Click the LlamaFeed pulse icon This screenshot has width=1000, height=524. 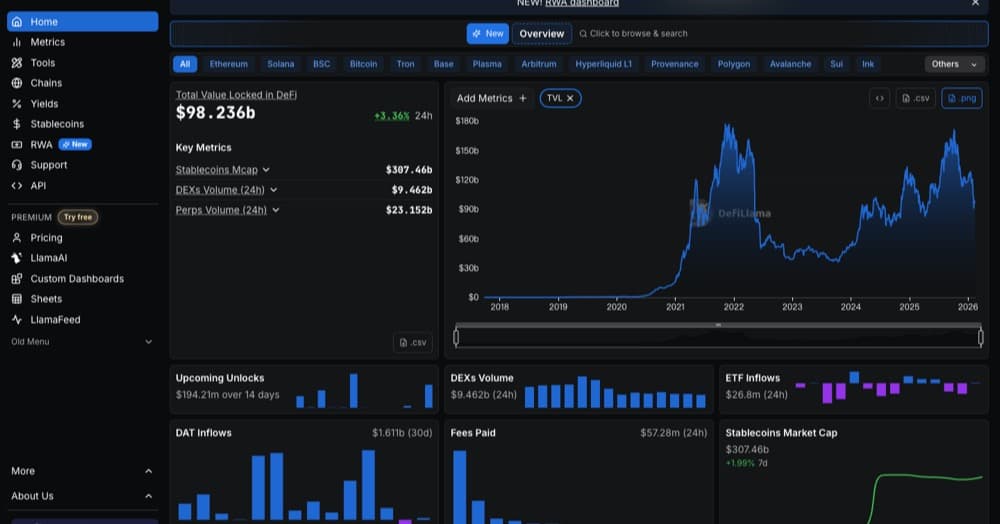[17, 319]
